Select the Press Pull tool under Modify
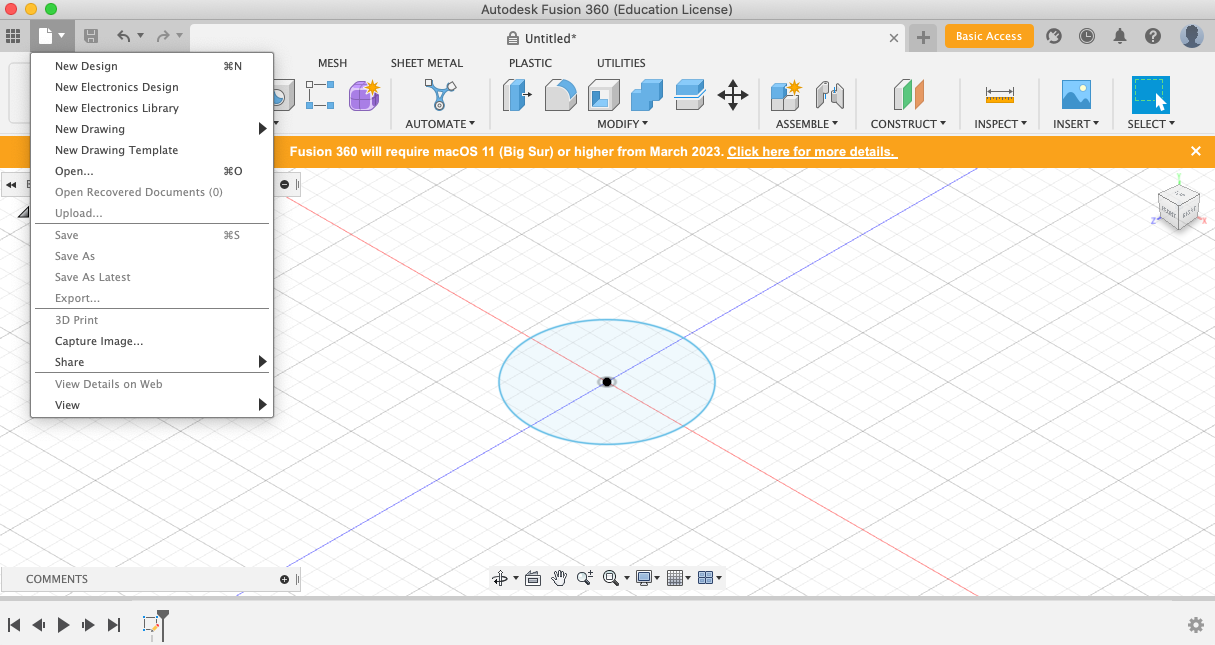 coord(517,95)
